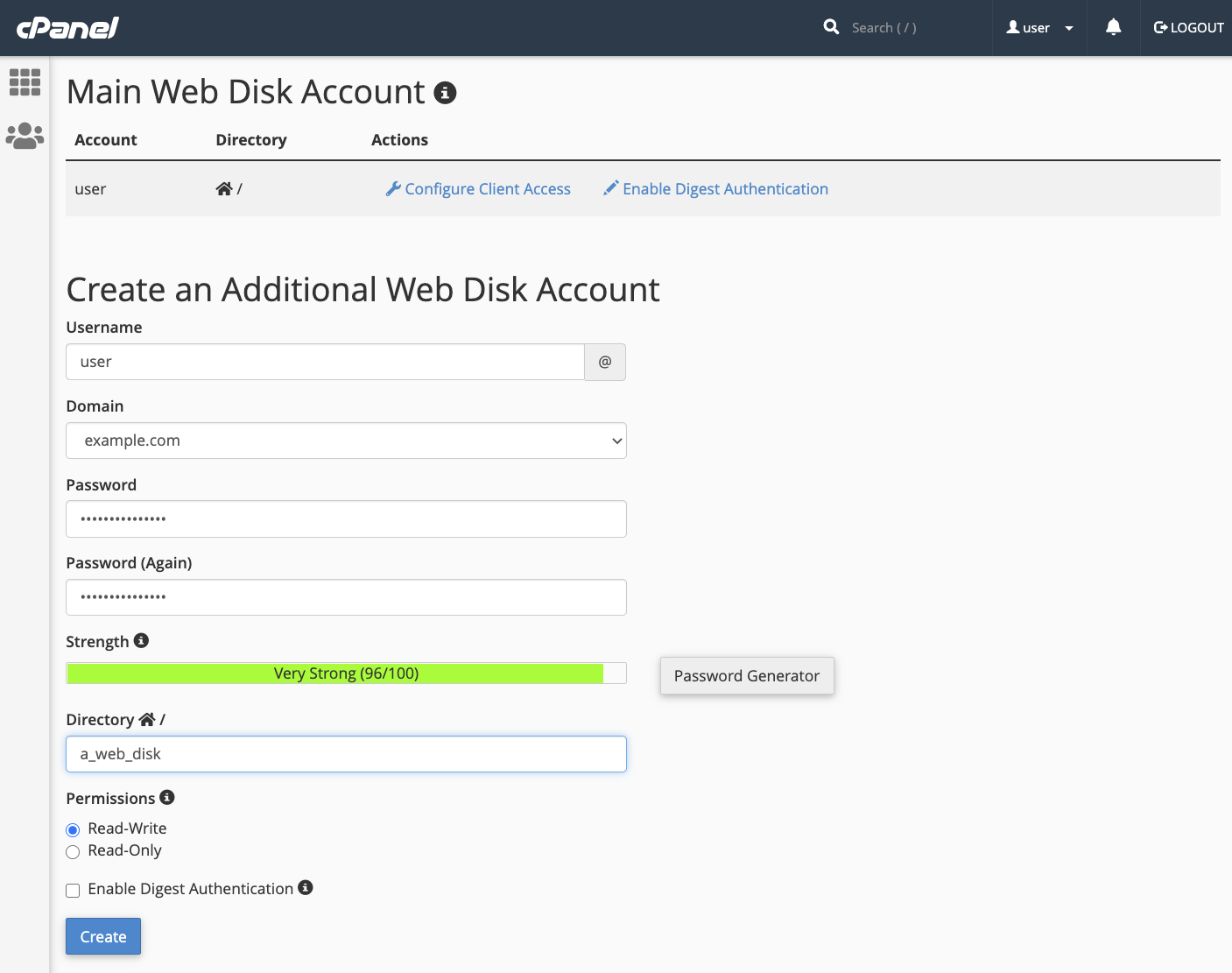This screenshot has width=1232, height=973.
Task: Open the notifications bell
Action: (x=1113, y=27)
